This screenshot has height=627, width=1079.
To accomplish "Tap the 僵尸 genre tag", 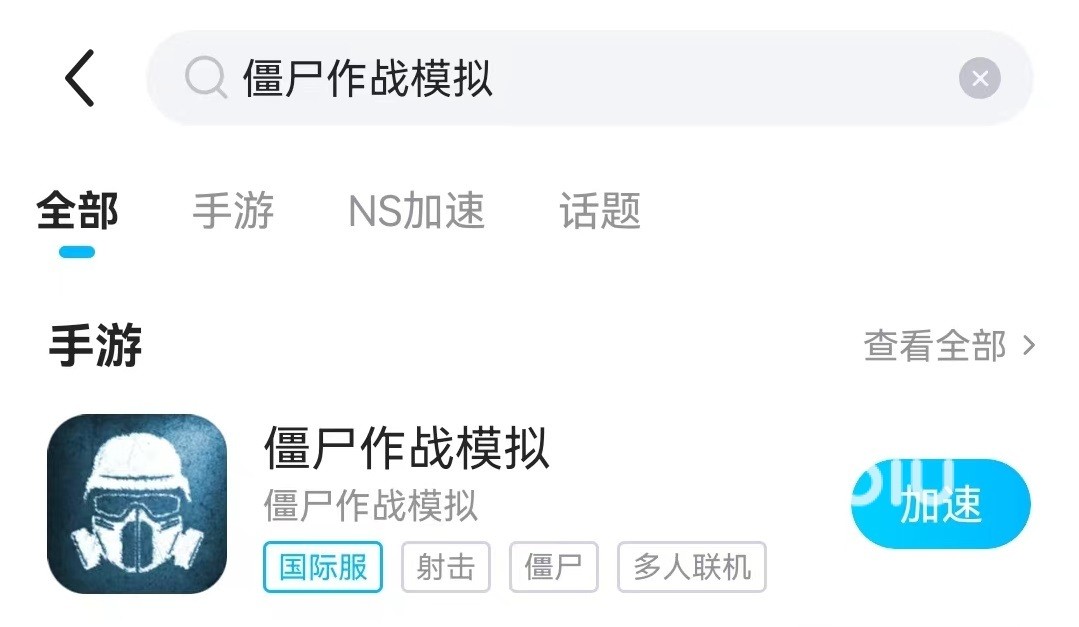I will (x=553, y=567).
